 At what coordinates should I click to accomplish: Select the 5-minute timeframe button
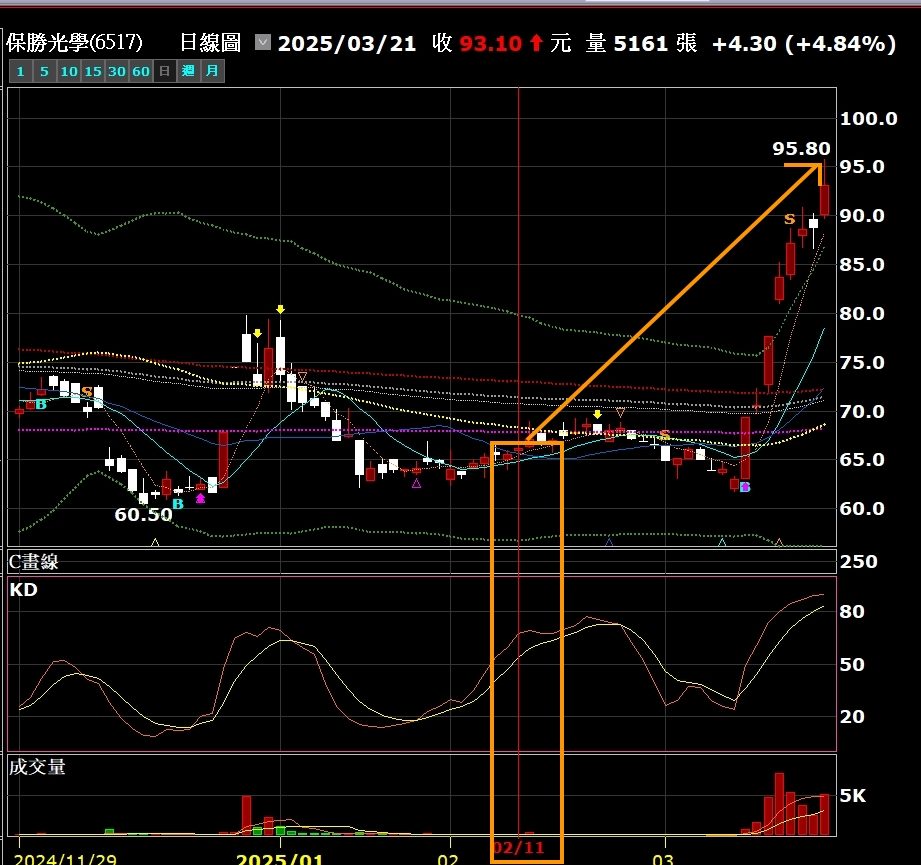coord(44,71)
